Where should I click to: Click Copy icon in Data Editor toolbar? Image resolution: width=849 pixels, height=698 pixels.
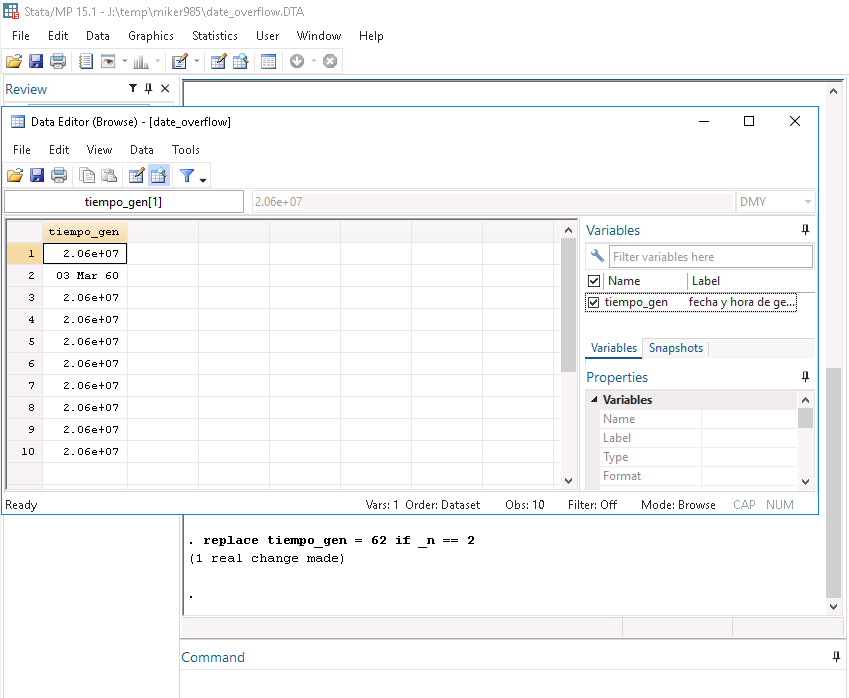tap(87, 175)
